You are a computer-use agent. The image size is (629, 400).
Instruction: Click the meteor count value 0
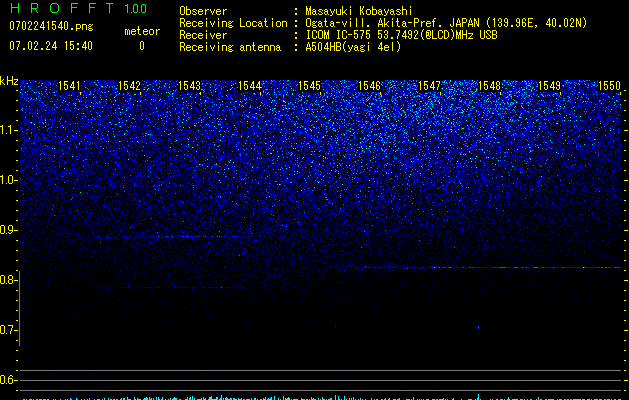[142, 46]
